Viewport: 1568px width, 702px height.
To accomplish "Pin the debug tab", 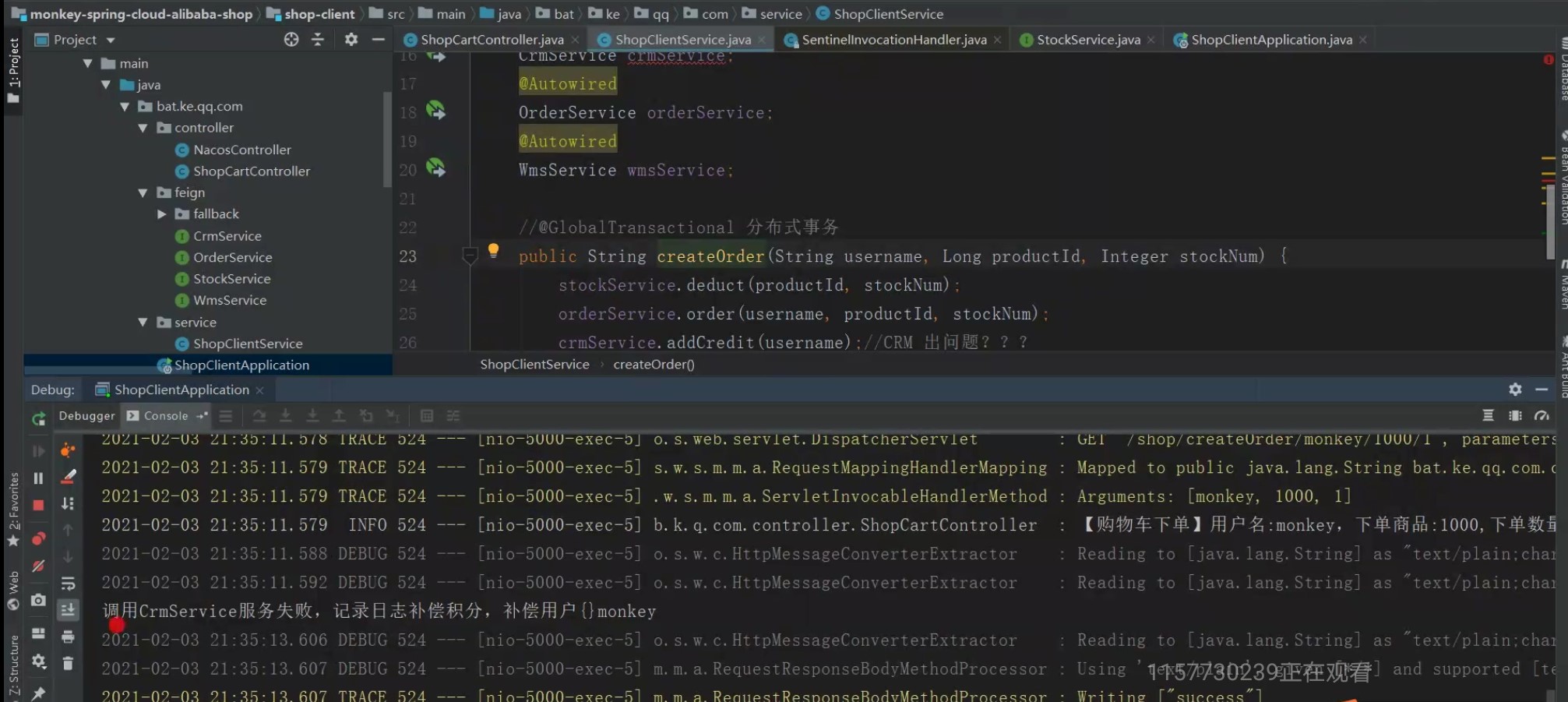I will pos(38,693).
